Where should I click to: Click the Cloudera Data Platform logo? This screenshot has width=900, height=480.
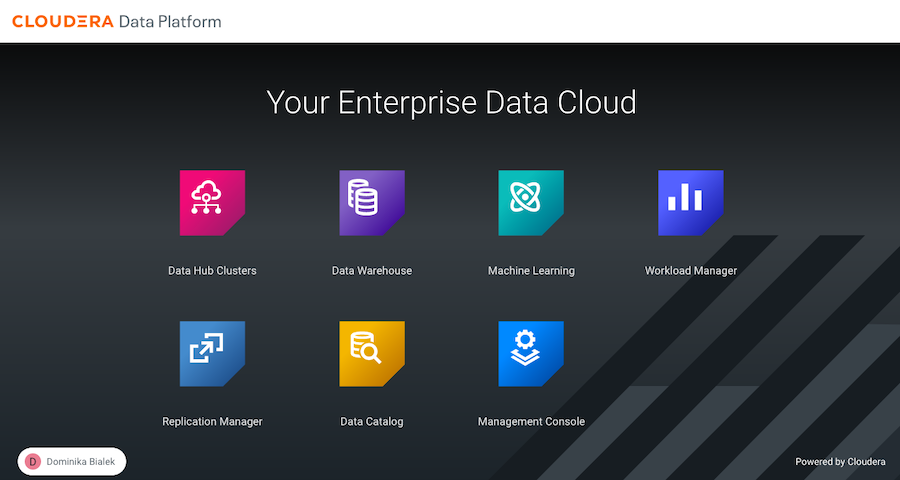point(117,22)
